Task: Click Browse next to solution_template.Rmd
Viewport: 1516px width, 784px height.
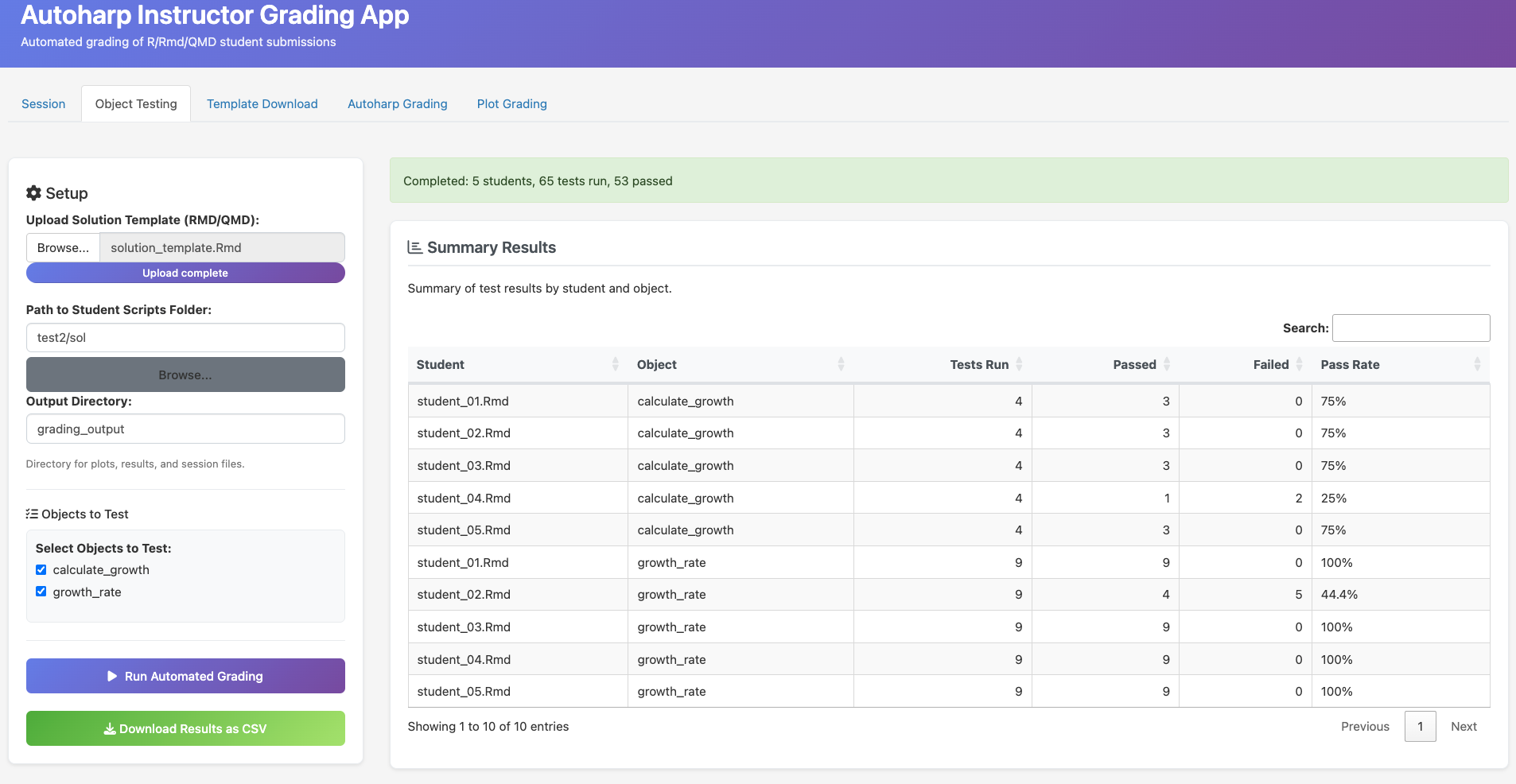Action: click(x=63, y=247)
